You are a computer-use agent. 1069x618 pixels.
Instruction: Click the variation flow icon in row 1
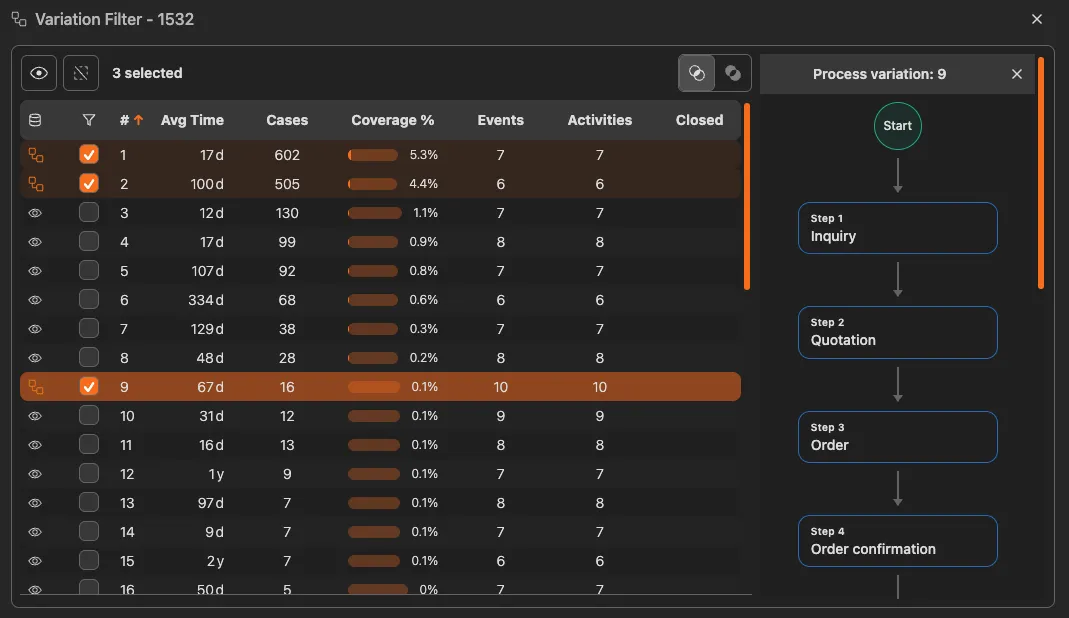point(35,155)
